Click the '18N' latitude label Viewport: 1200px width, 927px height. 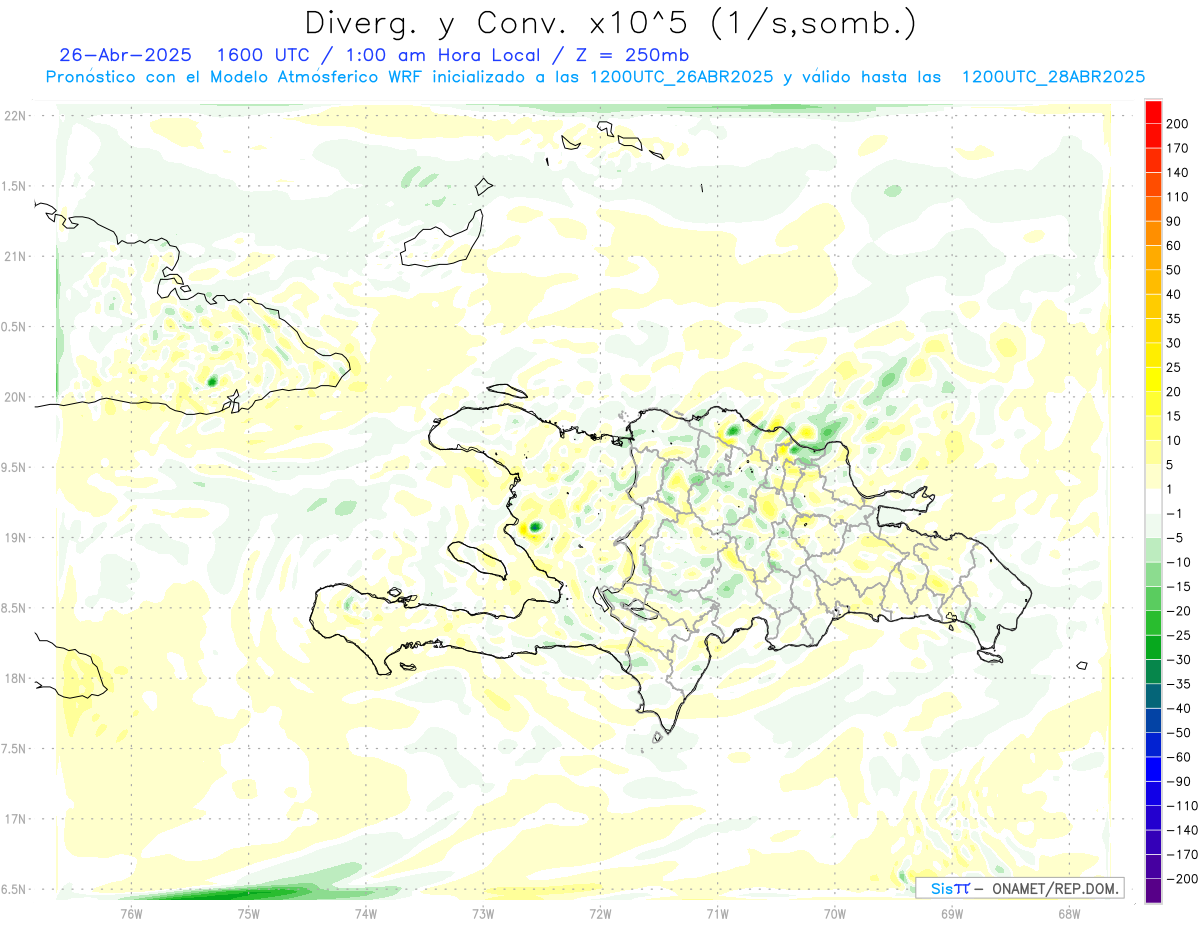[x=15, y=678]
